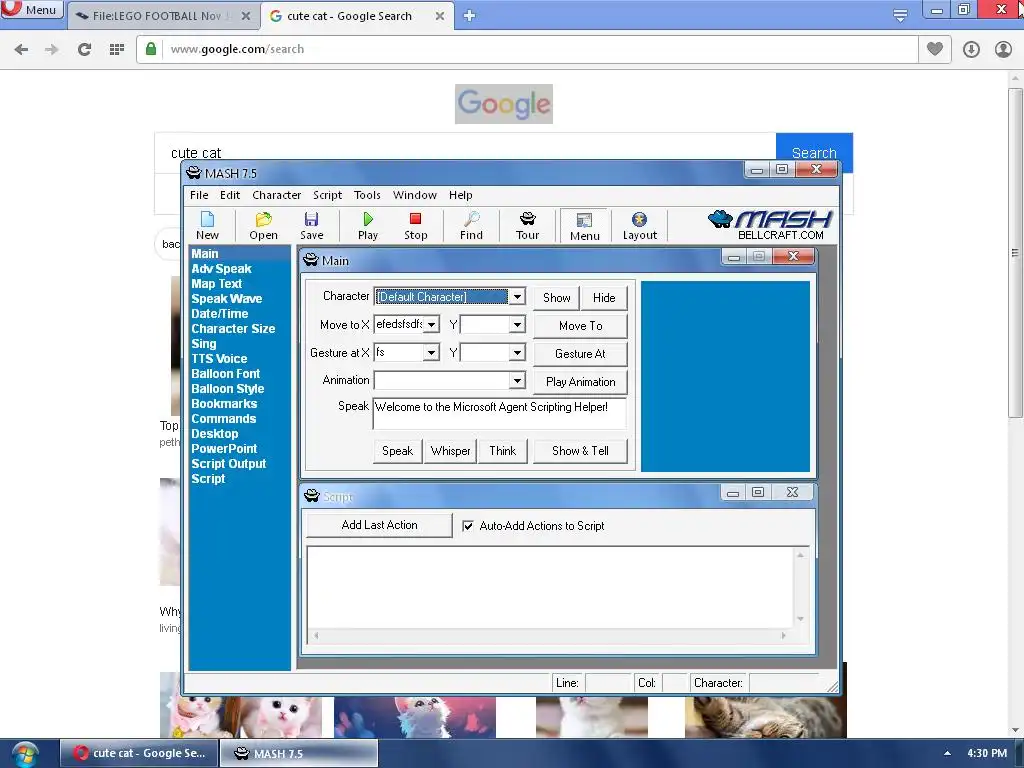This screenshot has height=768, width=1024.
Task: Stop playback with the red Stop icon
Action: (415, 226)
